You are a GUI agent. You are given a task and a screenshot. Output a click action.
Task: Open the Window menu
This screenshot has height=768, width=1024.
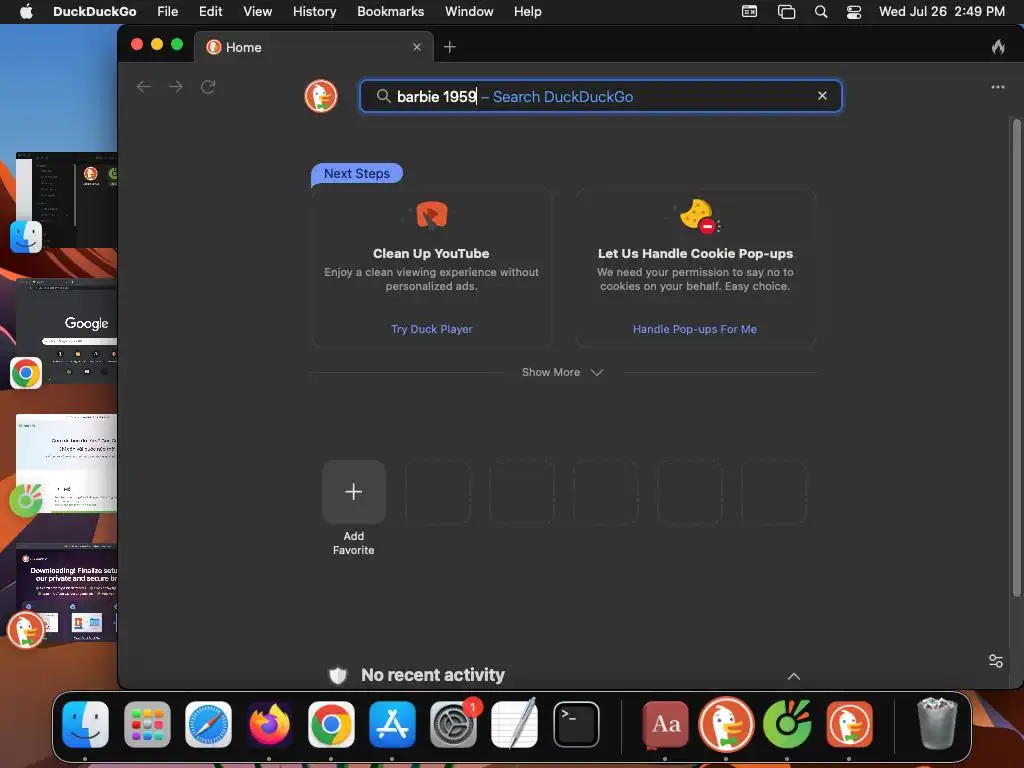coord(469,12)
